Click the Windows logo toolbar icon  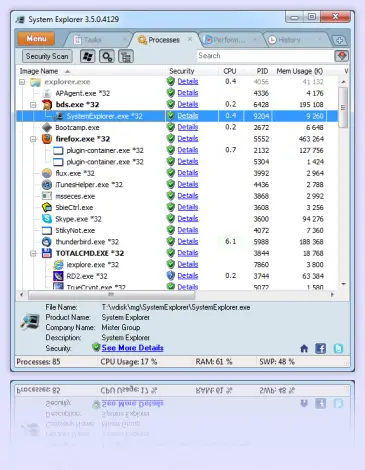coord(88,56)
